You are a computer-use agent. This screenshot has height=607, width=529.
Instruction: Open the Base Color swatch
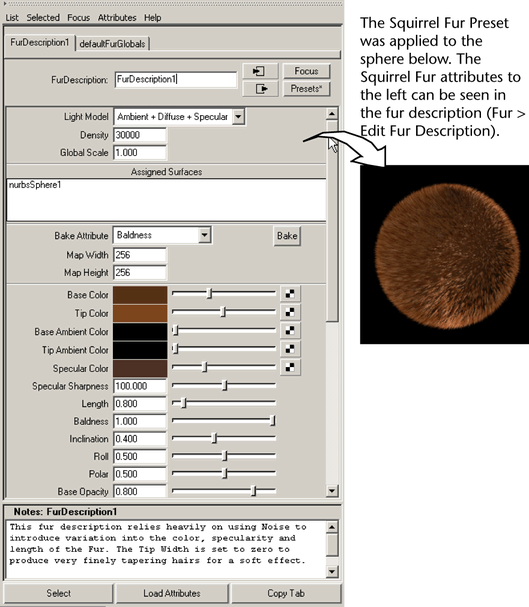point(140,295)
